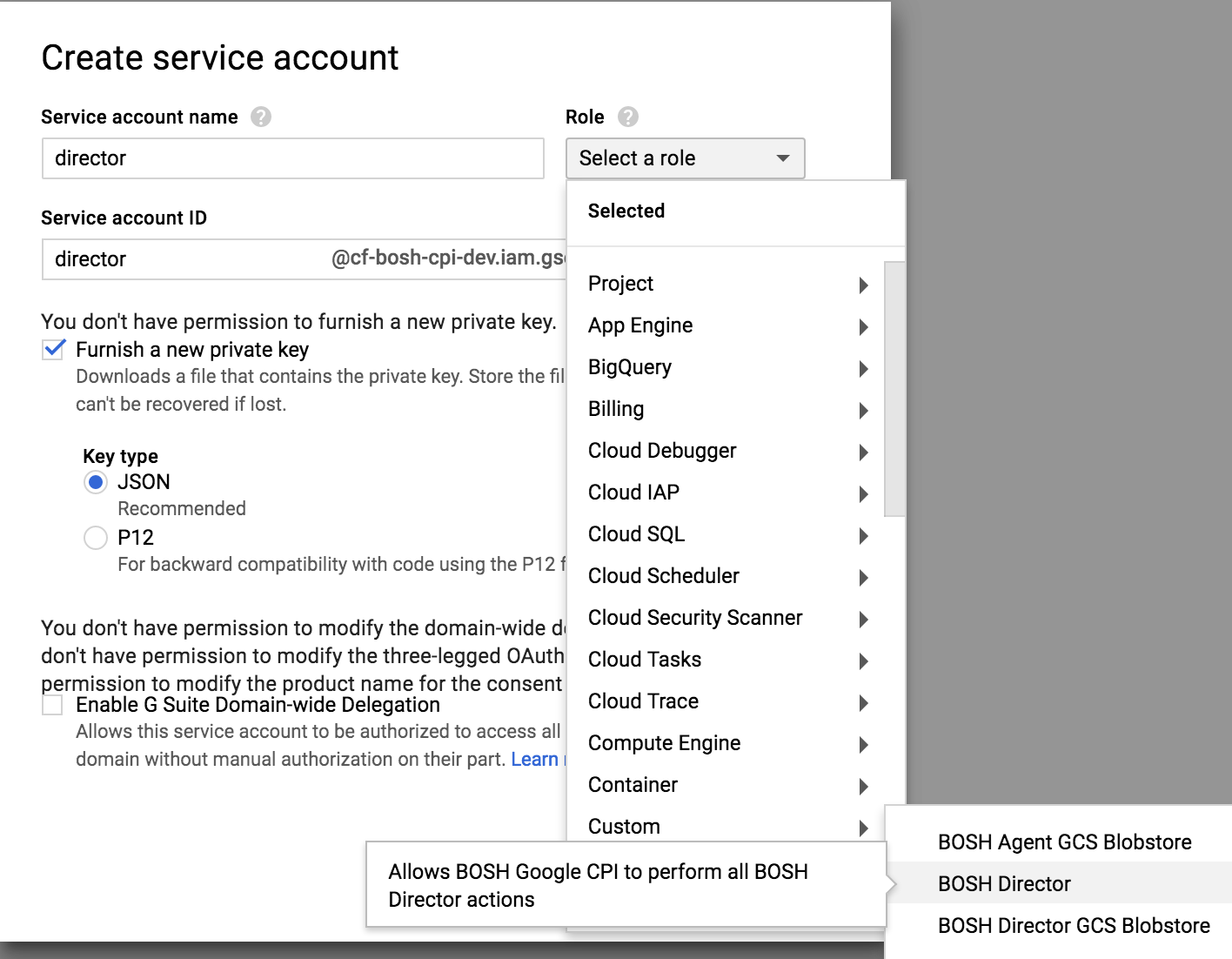Click the Selected header in role list

coord(626,211)
